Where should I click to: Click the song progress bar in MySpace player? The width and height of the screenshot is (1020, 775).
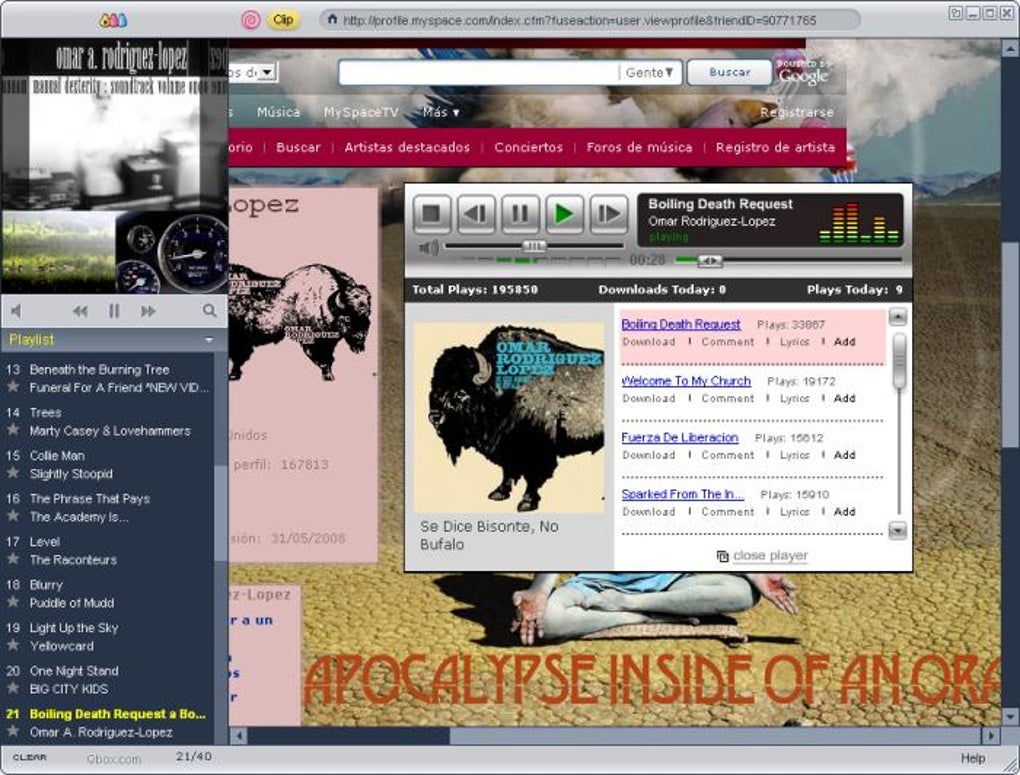(790, 260)
